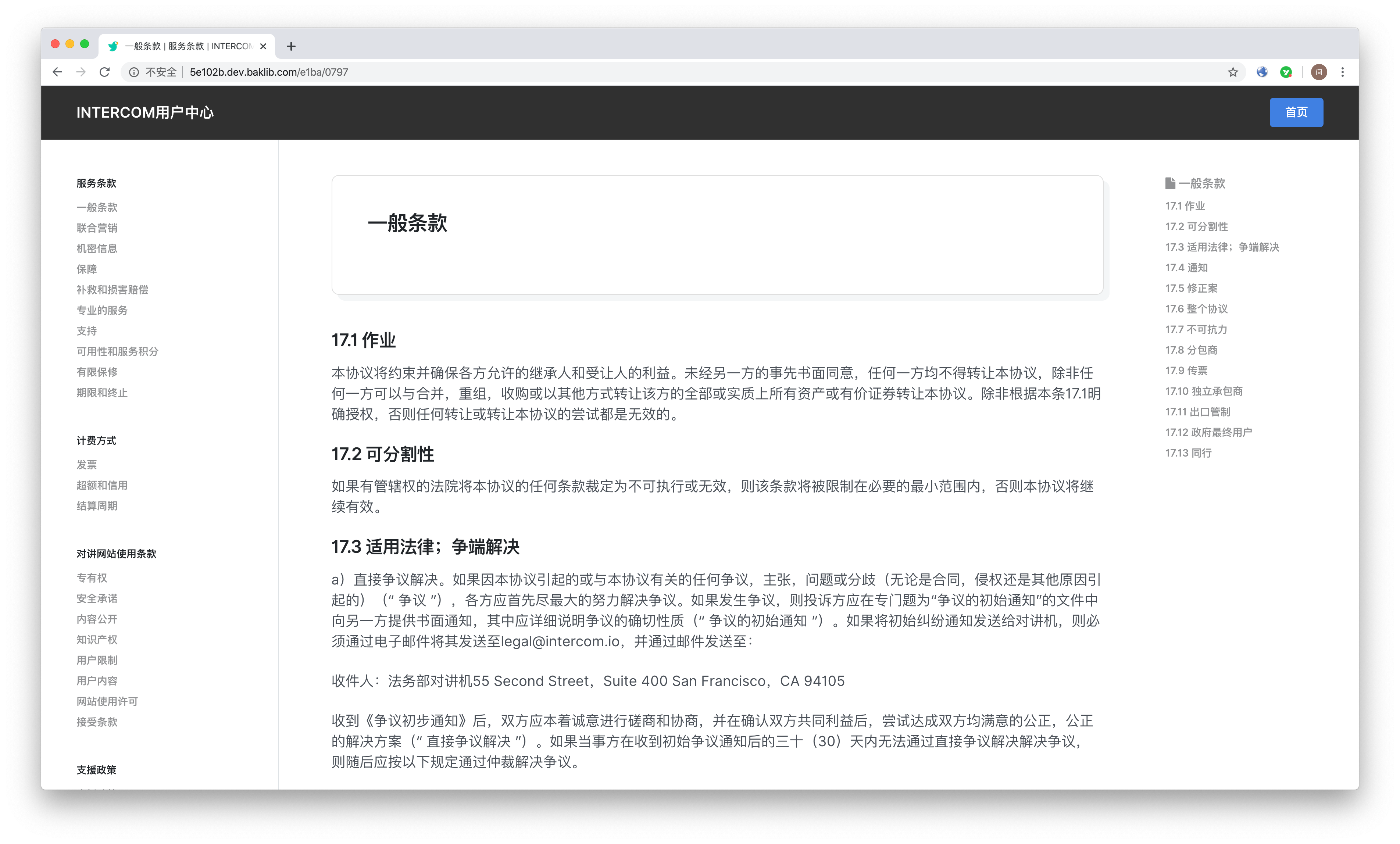Go to 17.7 不可抗力 outline item
Viewport: 1400px width, 844px height.
pos(1196,329)
